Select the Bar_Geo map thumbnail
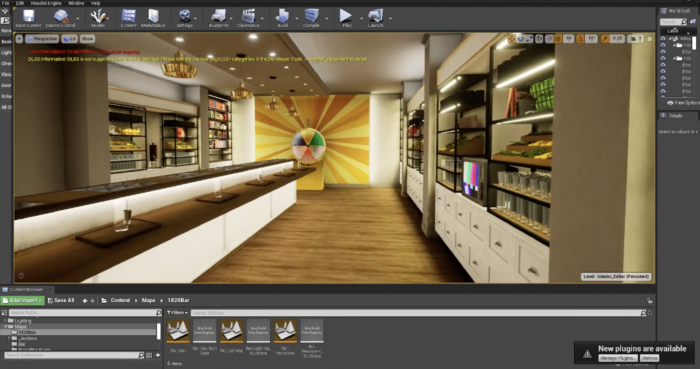 click(178, 331)
